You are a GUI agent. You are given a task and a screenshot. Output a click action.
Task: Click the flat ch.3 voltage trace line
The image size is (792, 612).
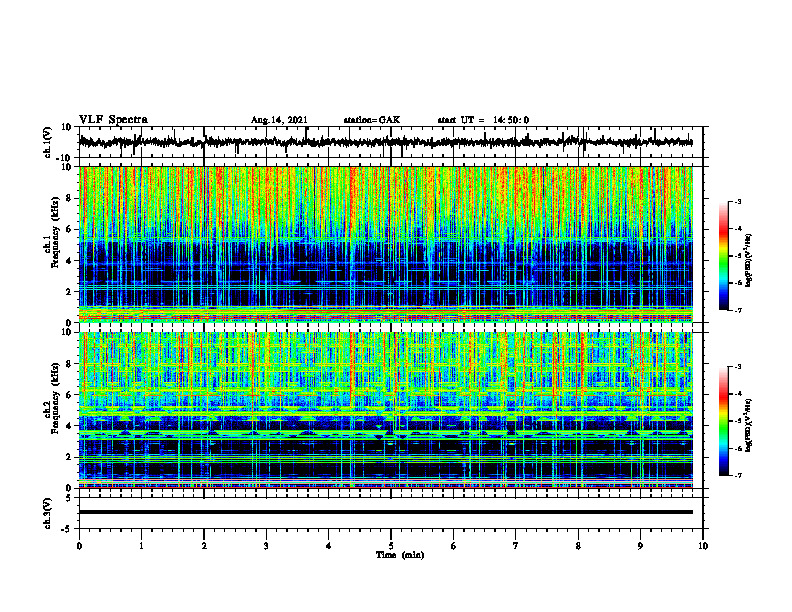(x=386, y=512)
